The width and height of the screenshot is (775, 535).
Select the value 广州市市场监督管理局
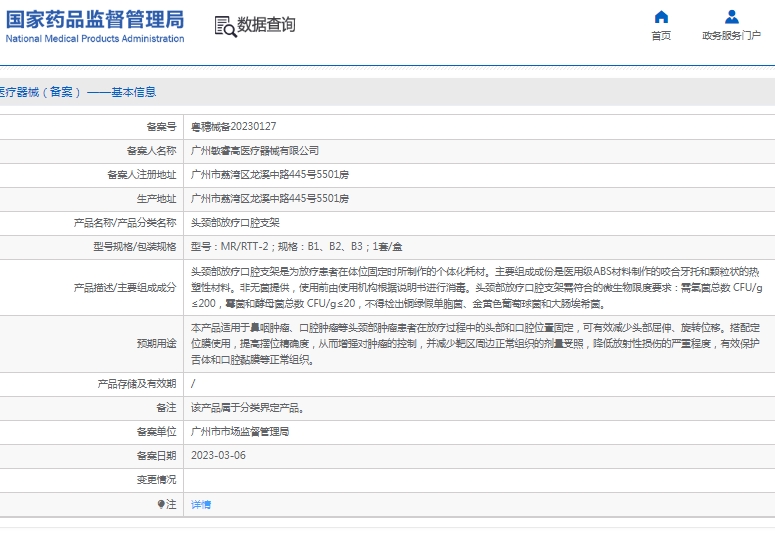pyautogui.click(x=240, y=432)
